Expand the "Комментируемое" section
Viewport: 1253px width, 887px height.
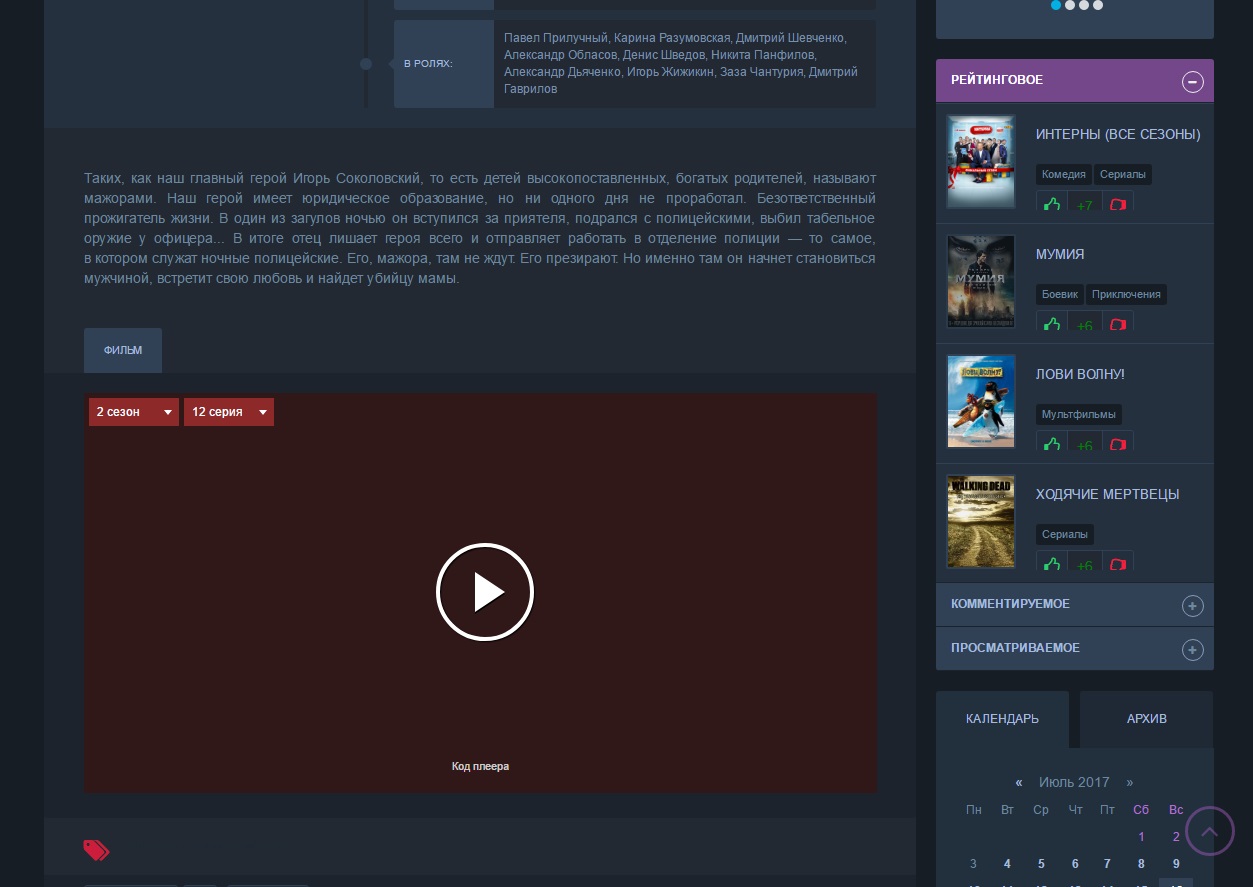tap(1192, 606)
